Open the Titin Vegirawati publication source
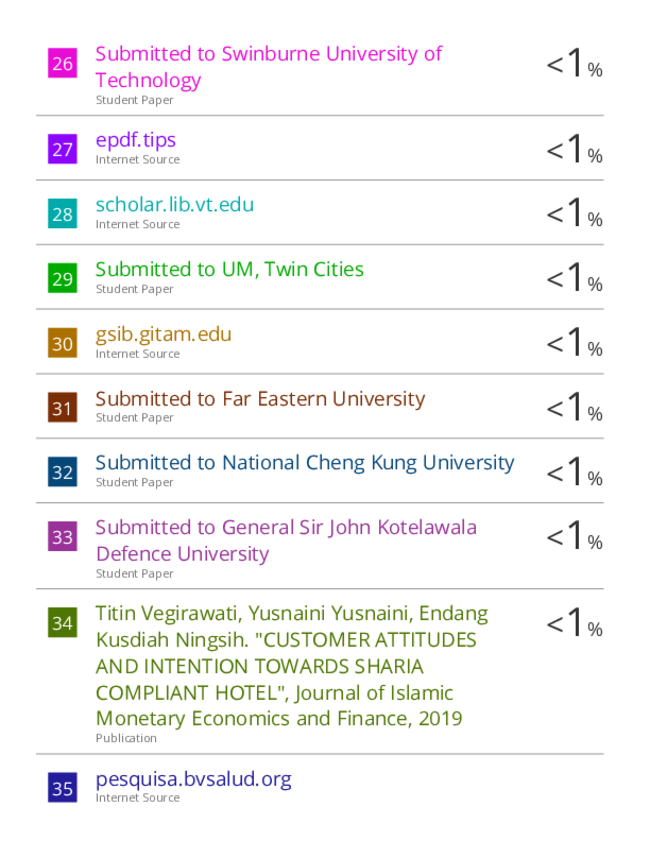This screenshot has height=841, width=650. 292,666
